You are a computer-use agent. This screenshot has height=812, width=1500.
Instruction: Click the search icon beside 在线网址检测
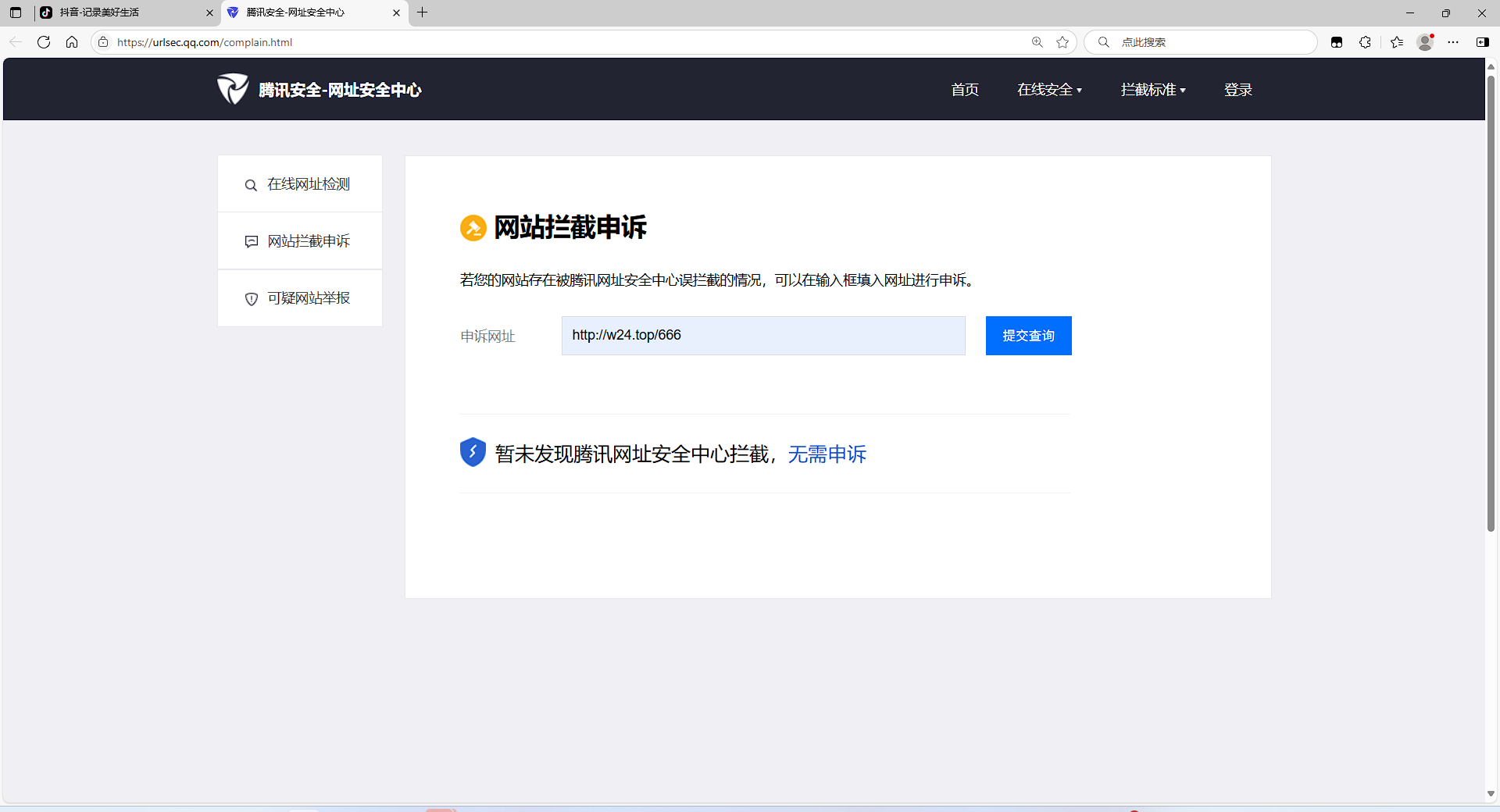251,185
